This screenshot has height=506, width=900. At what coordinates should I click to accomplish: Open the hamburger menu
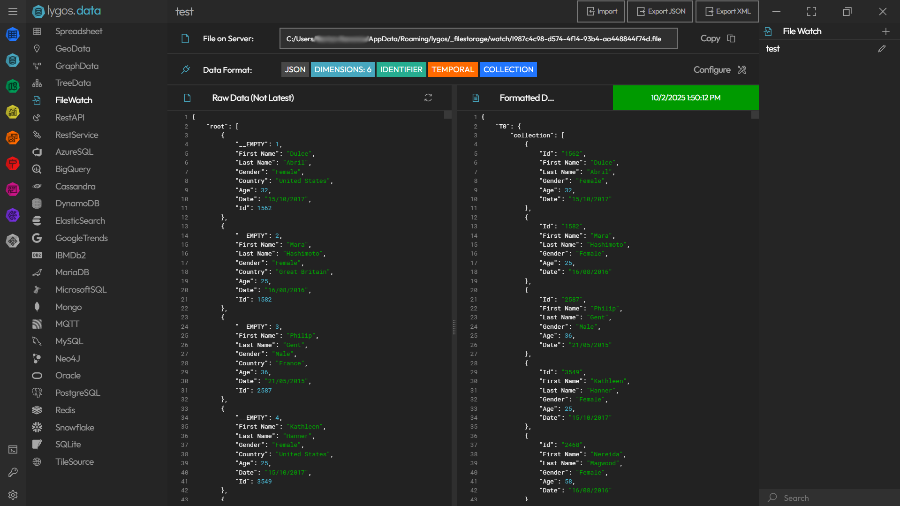click(x=13, y=11)
